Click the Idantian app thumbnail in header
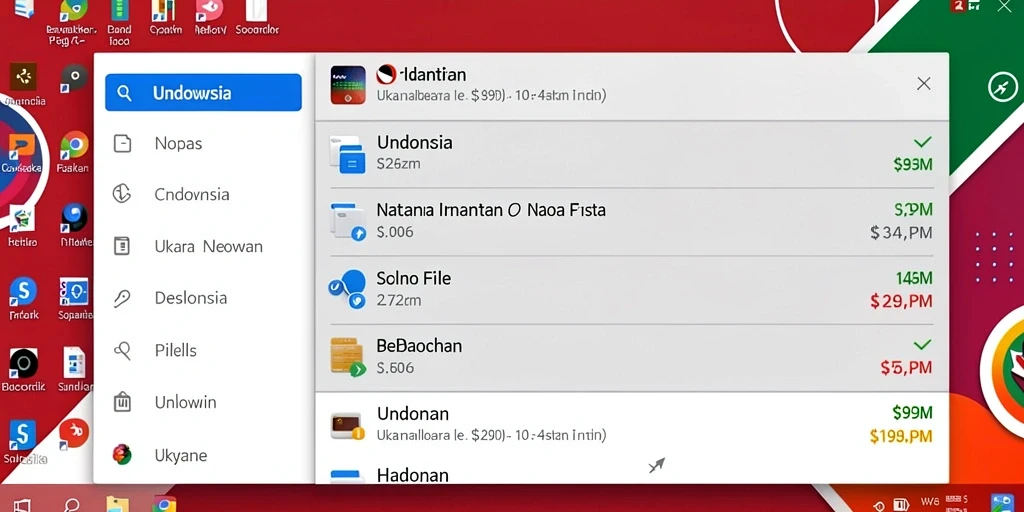 (348, 85)
